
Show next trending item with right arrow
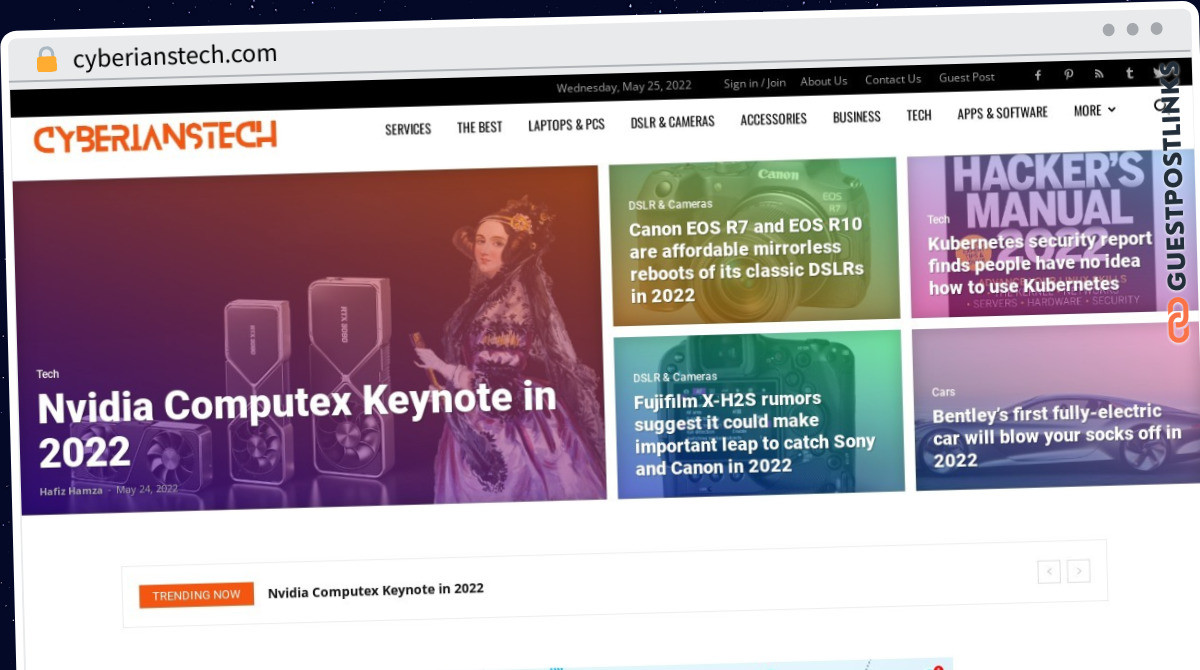click(x=1078, y=571)
